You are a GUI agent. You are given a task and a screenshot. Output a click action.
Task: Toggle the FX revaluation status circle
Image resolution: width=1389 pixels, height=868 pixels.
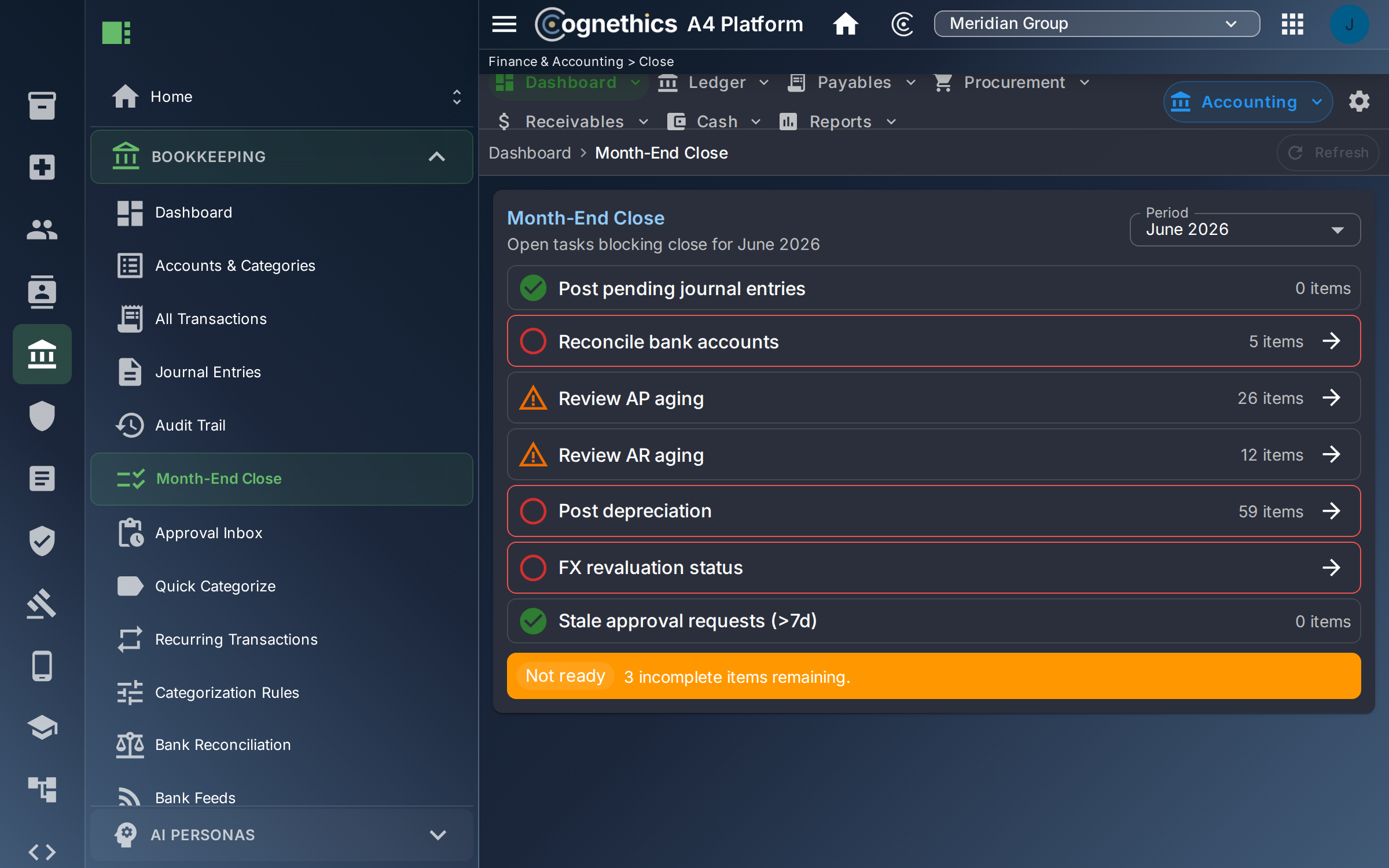coord(533,568)
